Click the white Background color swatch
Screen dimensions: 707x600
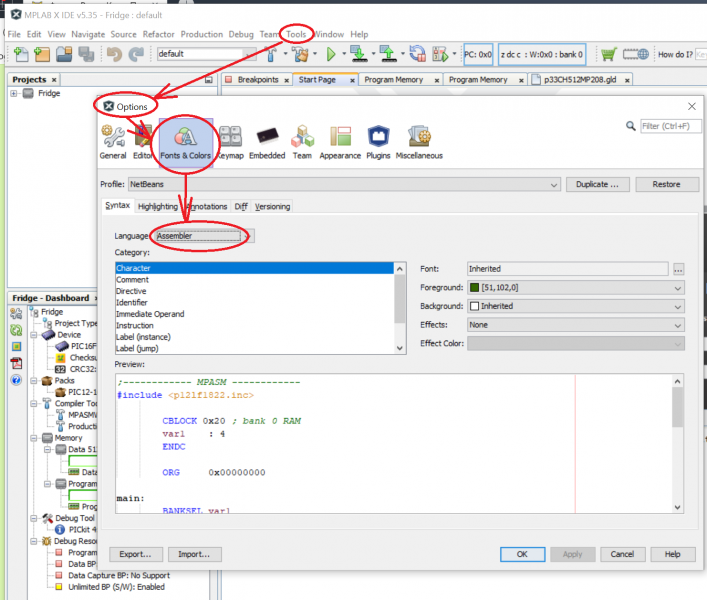click(474, 306)
